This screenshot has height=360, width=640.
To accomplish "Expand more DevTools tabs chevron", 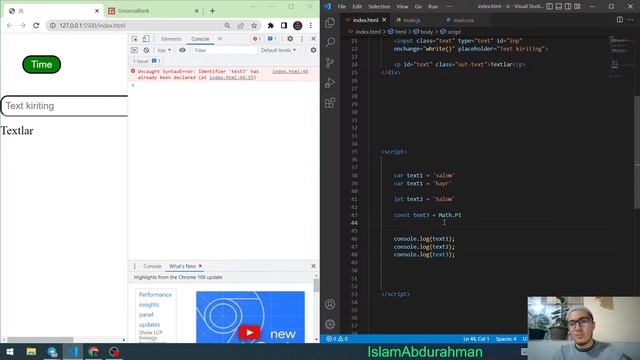I will pyautogui.click(x=220, y=39).
